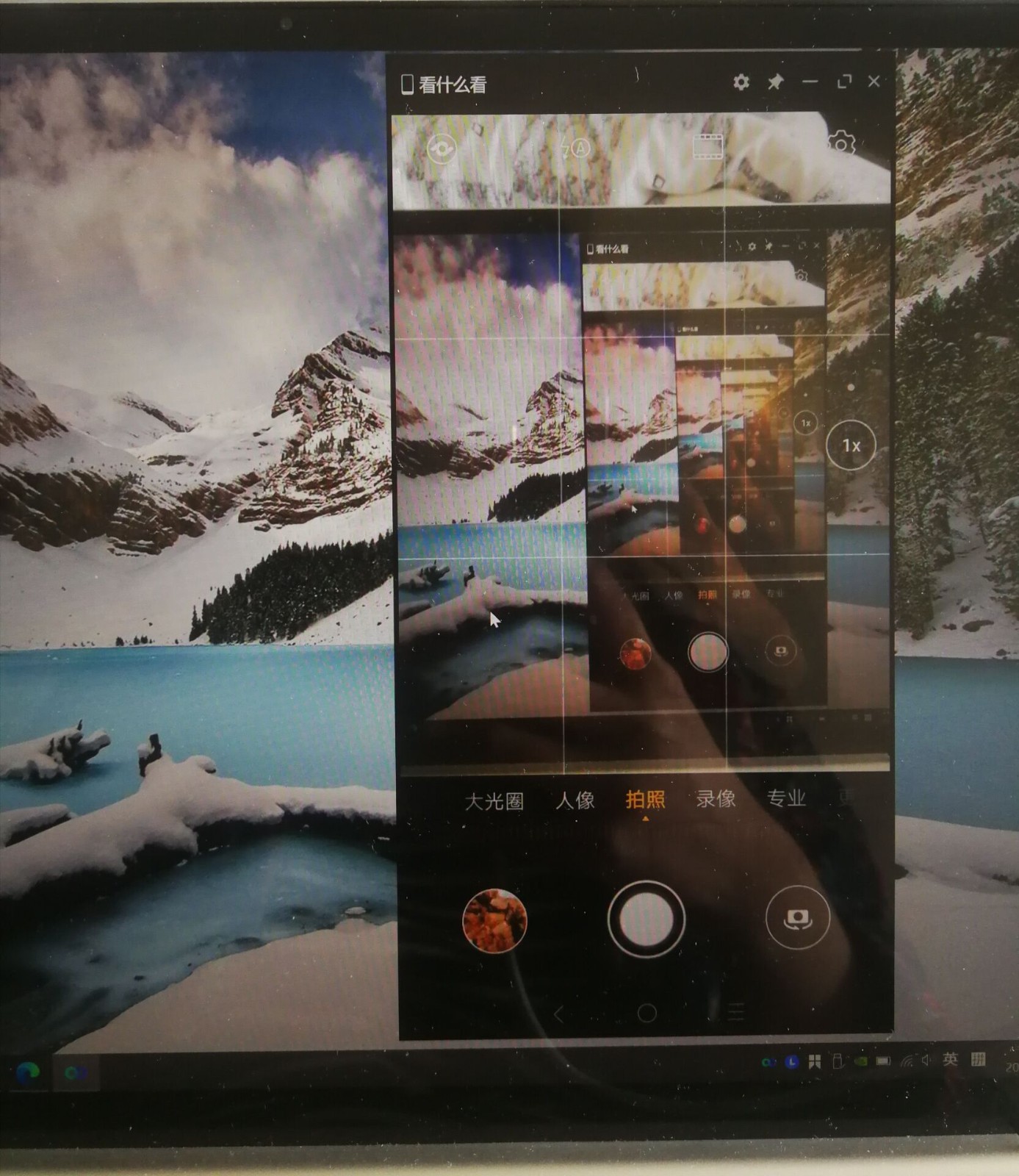Tap the phone home circle button

647,1014
